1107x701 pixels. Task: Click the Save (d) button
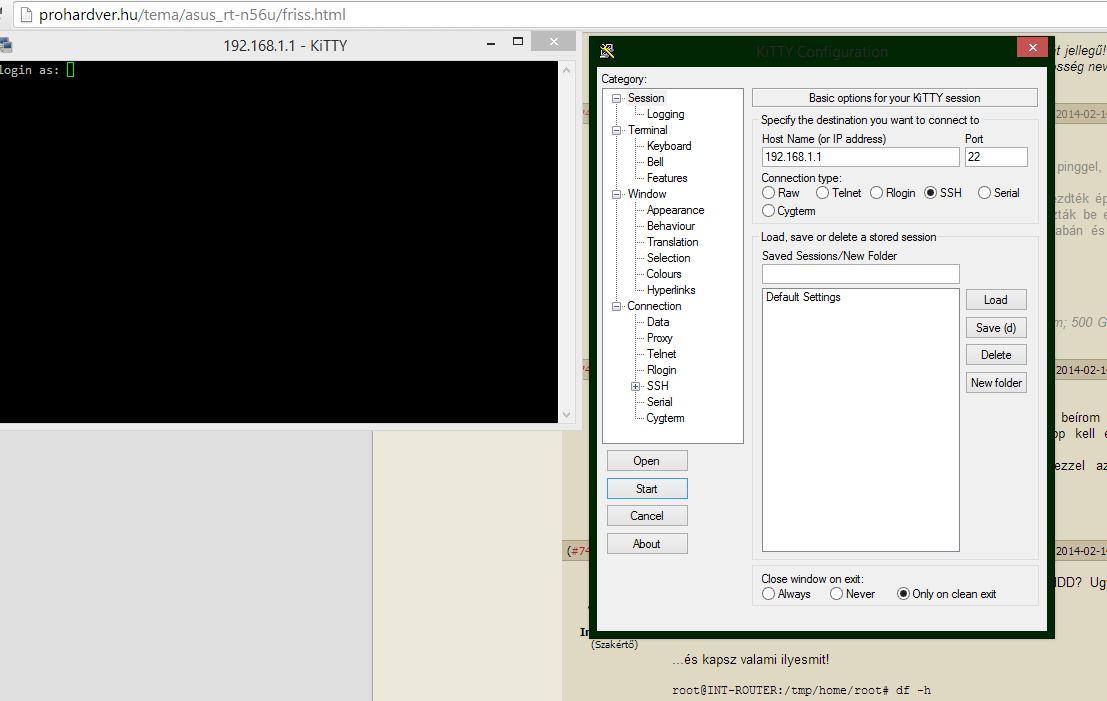pyautogui.click(x=995, y=328)
